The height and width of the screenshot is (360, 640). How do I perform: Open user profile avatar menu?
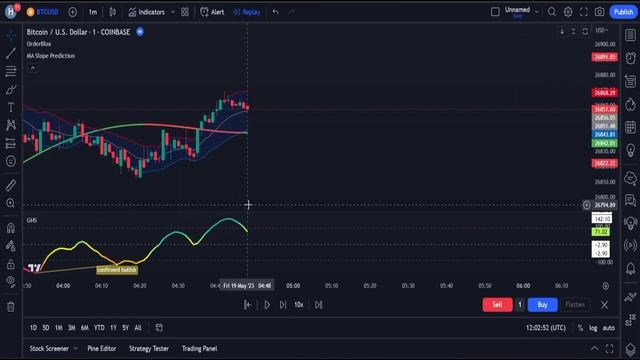click(x=11, y=12)
